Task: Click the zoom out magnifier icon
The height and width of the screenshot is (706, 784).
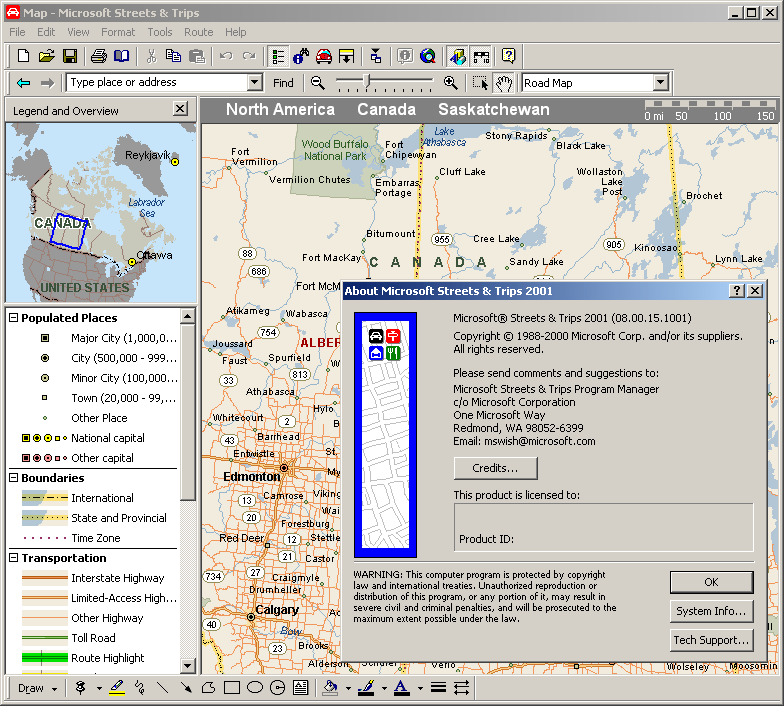Action: 318,83
